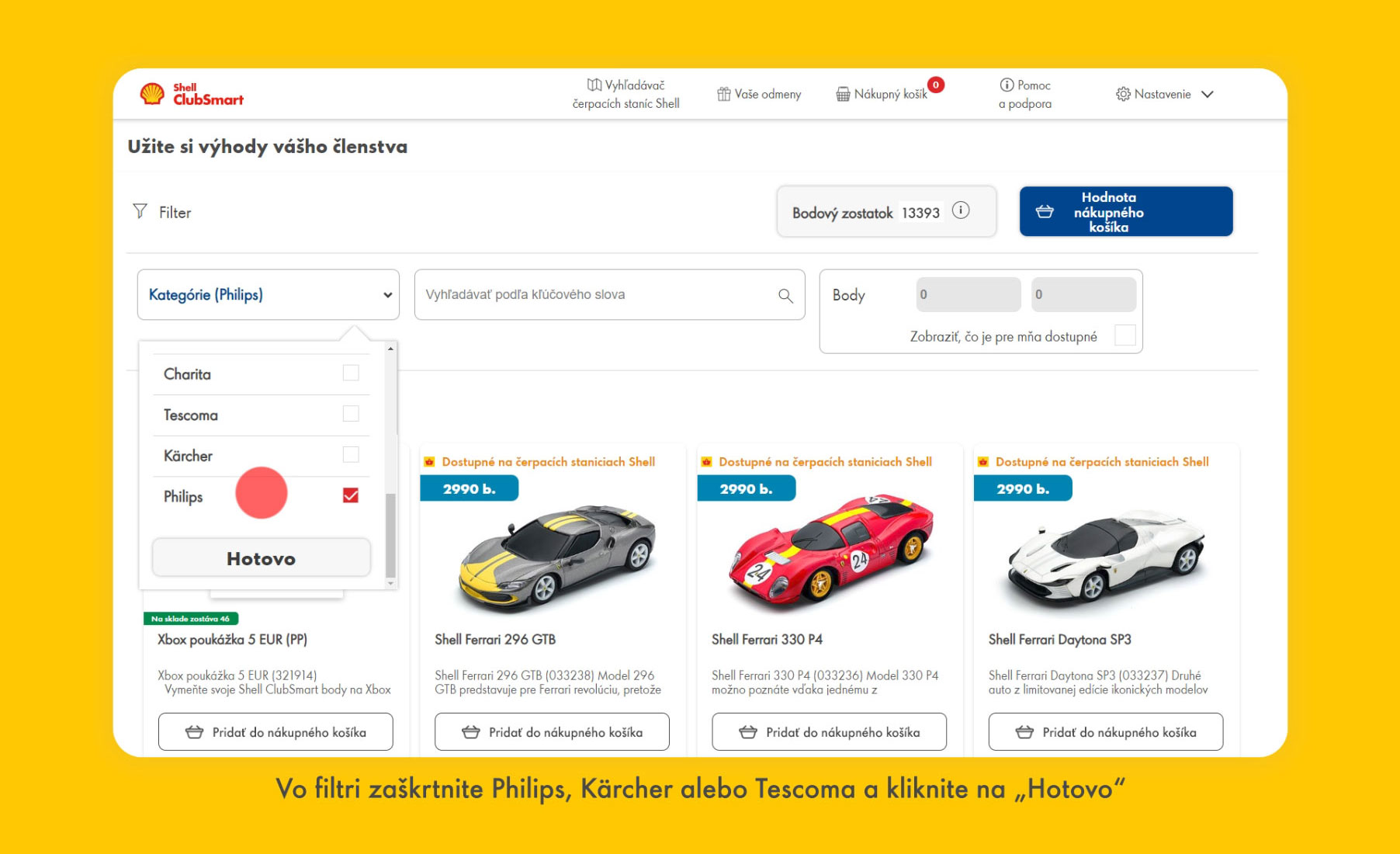Open Pomoc a podpora
The image size is (1400, 854).
point(1025,94)
